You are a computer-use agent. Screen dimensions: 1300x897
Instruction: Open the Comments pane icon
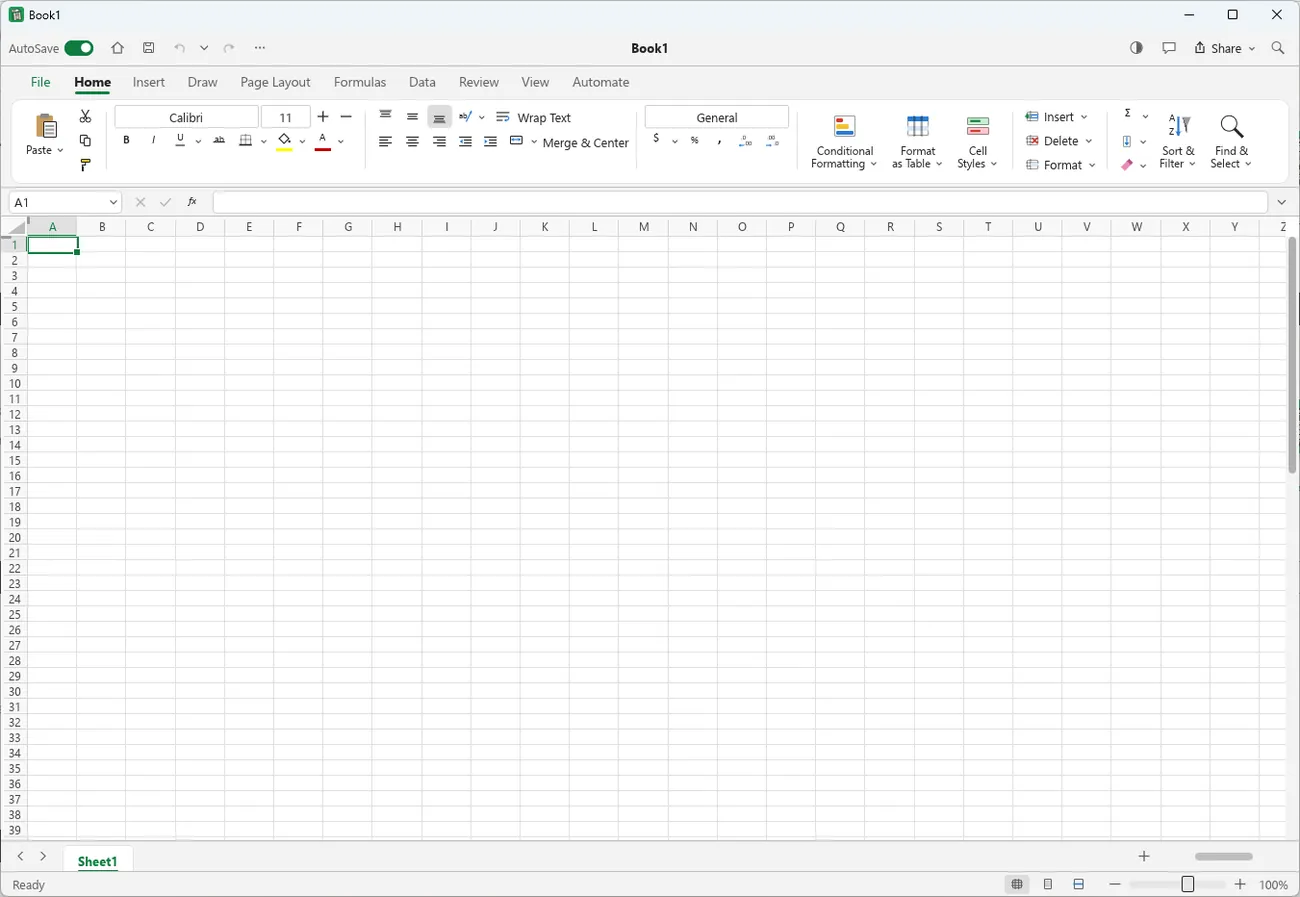click(x=1169, y=48)
